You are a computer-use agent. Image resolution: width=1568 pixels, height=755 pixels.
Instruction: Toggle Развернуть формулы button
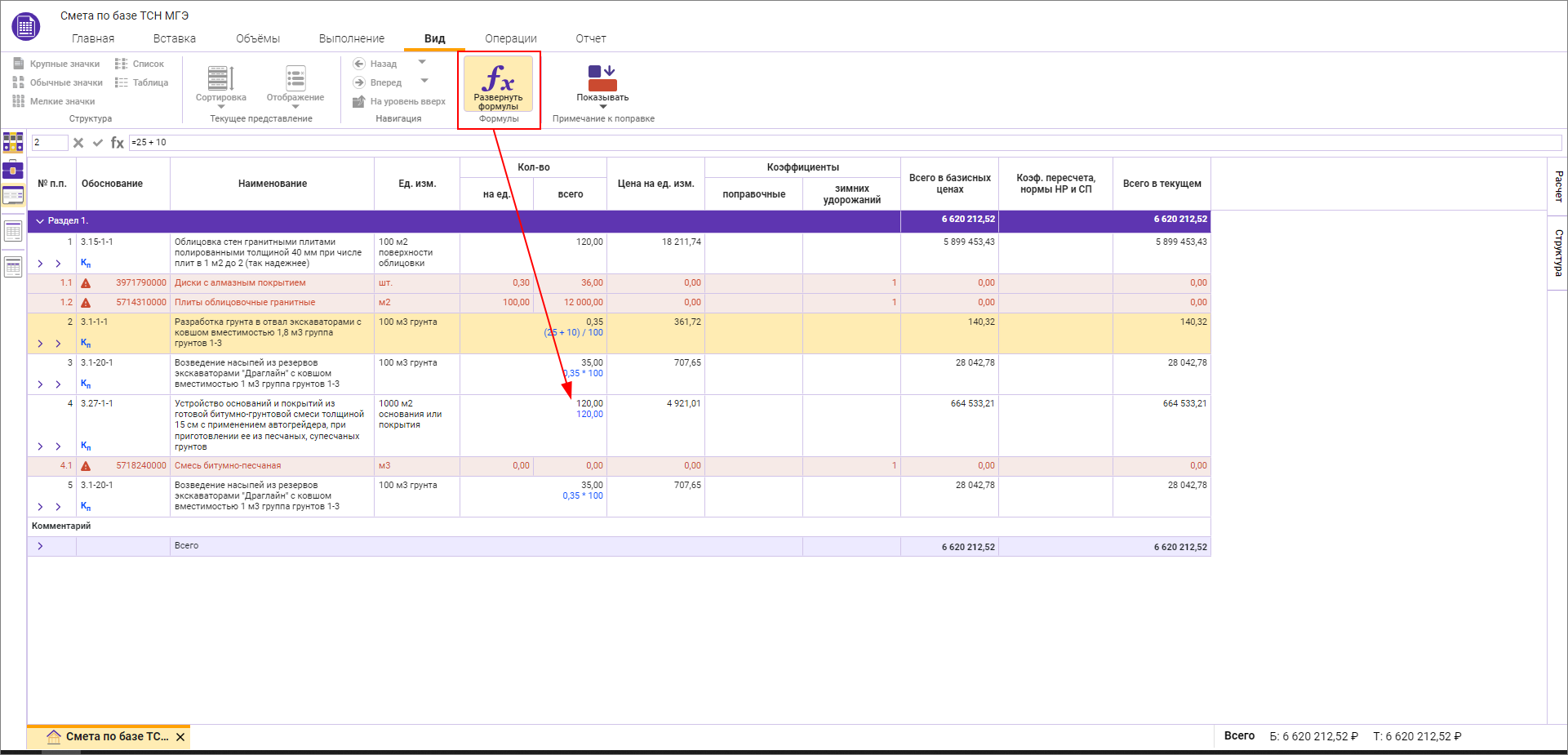click(x=498, y=84)
